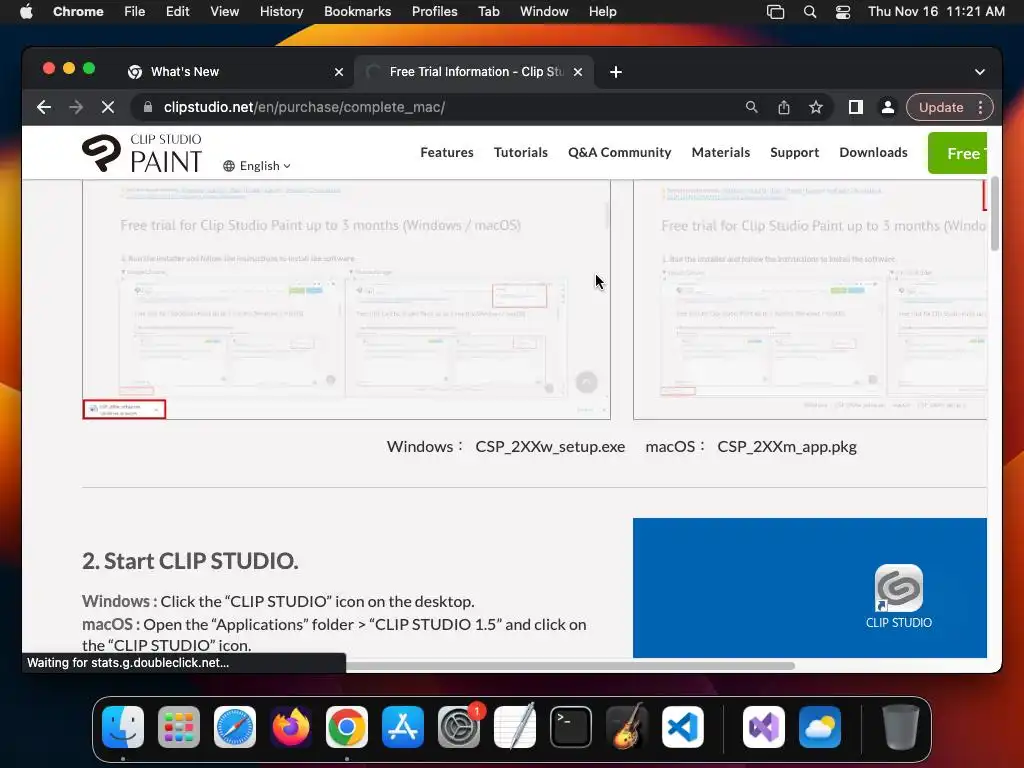Image resolution: width=1024 pixels, height=768 pixels.
Task: Open the Window menu
Action: point(544,11)
